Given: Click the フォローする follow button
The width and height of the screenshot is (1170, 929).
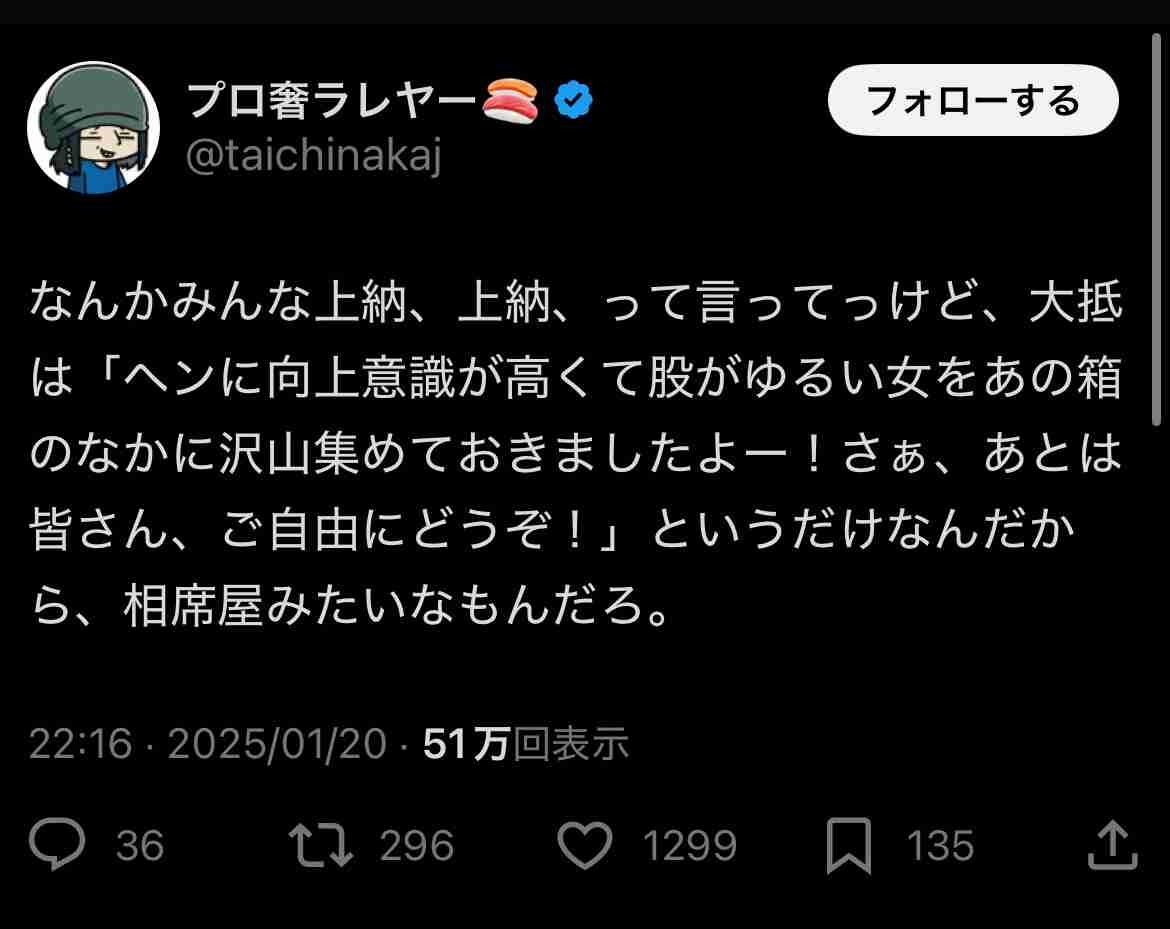Looking at the screenshot, I should tap(973, 100).
